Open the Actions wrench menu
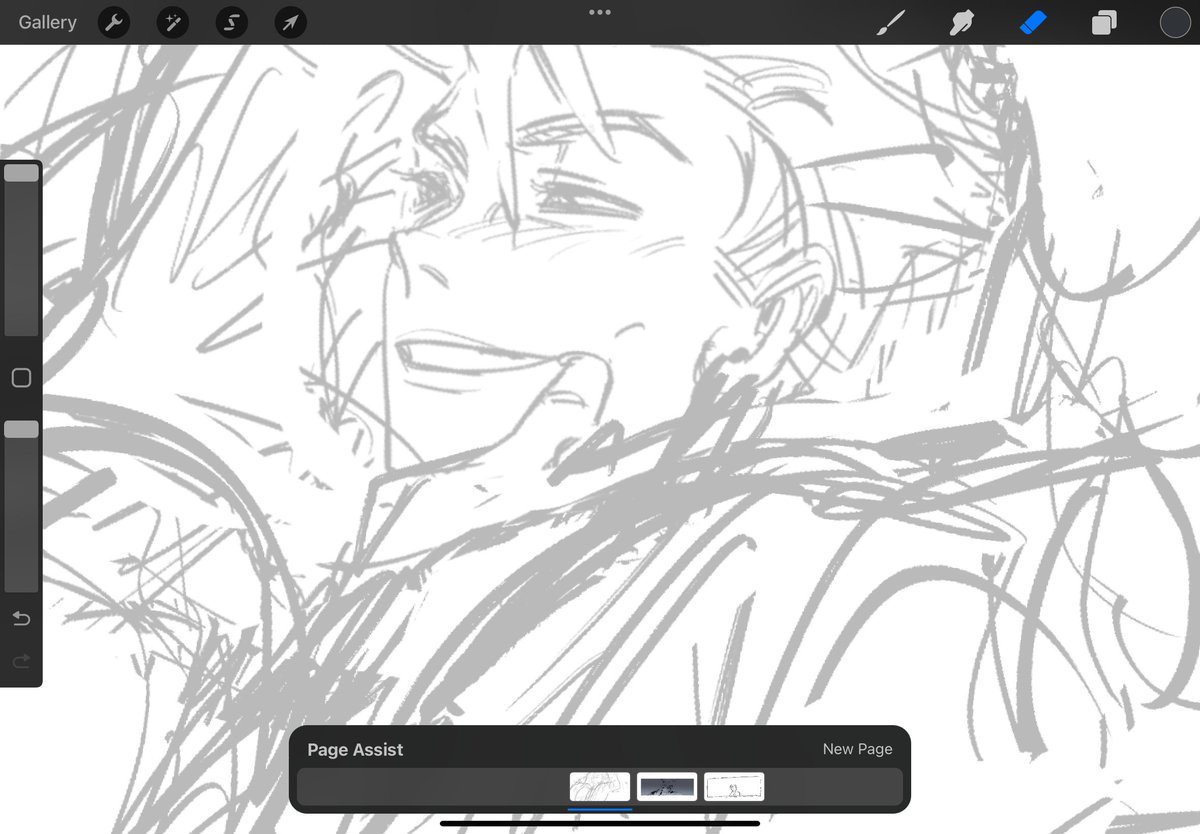1200x834 pixels. tap(114, 22)
